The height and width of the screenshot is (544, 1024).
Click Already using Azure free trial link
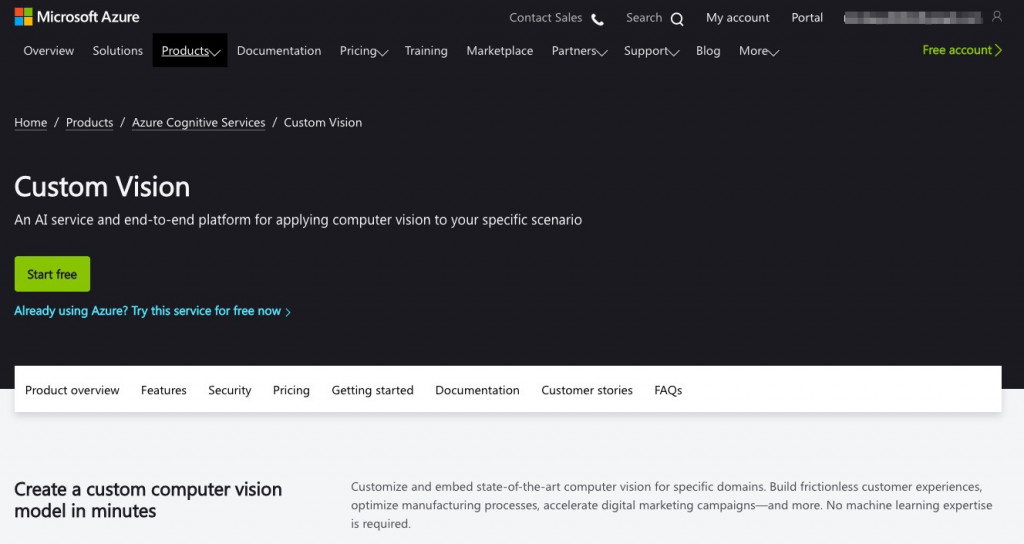pos(152,311)
